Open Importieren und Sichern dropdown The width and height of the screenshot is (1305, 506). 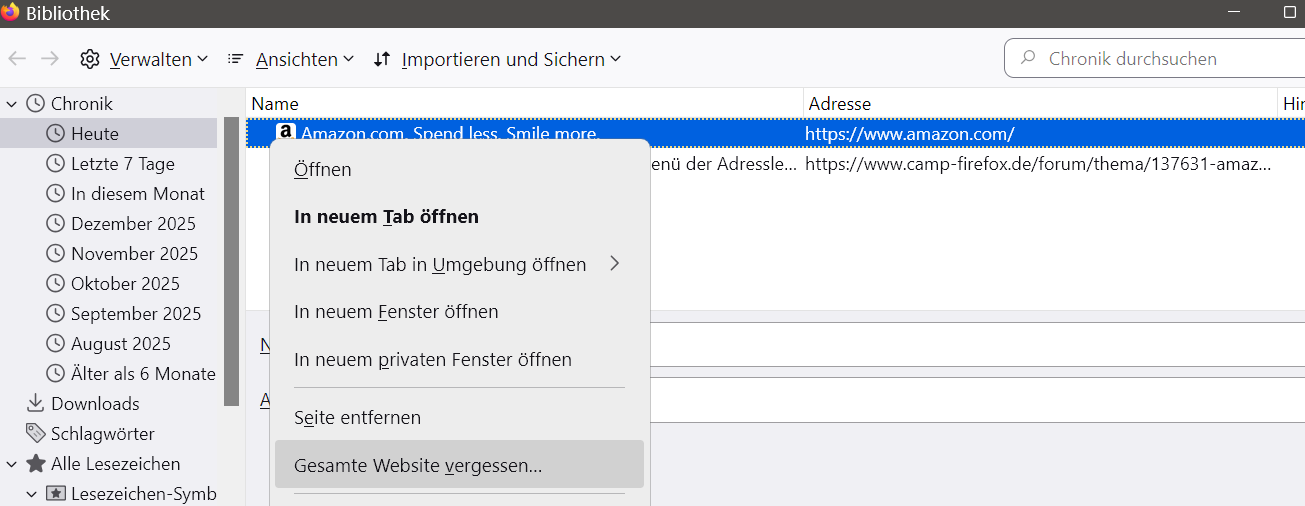click(x=497, y=59)
